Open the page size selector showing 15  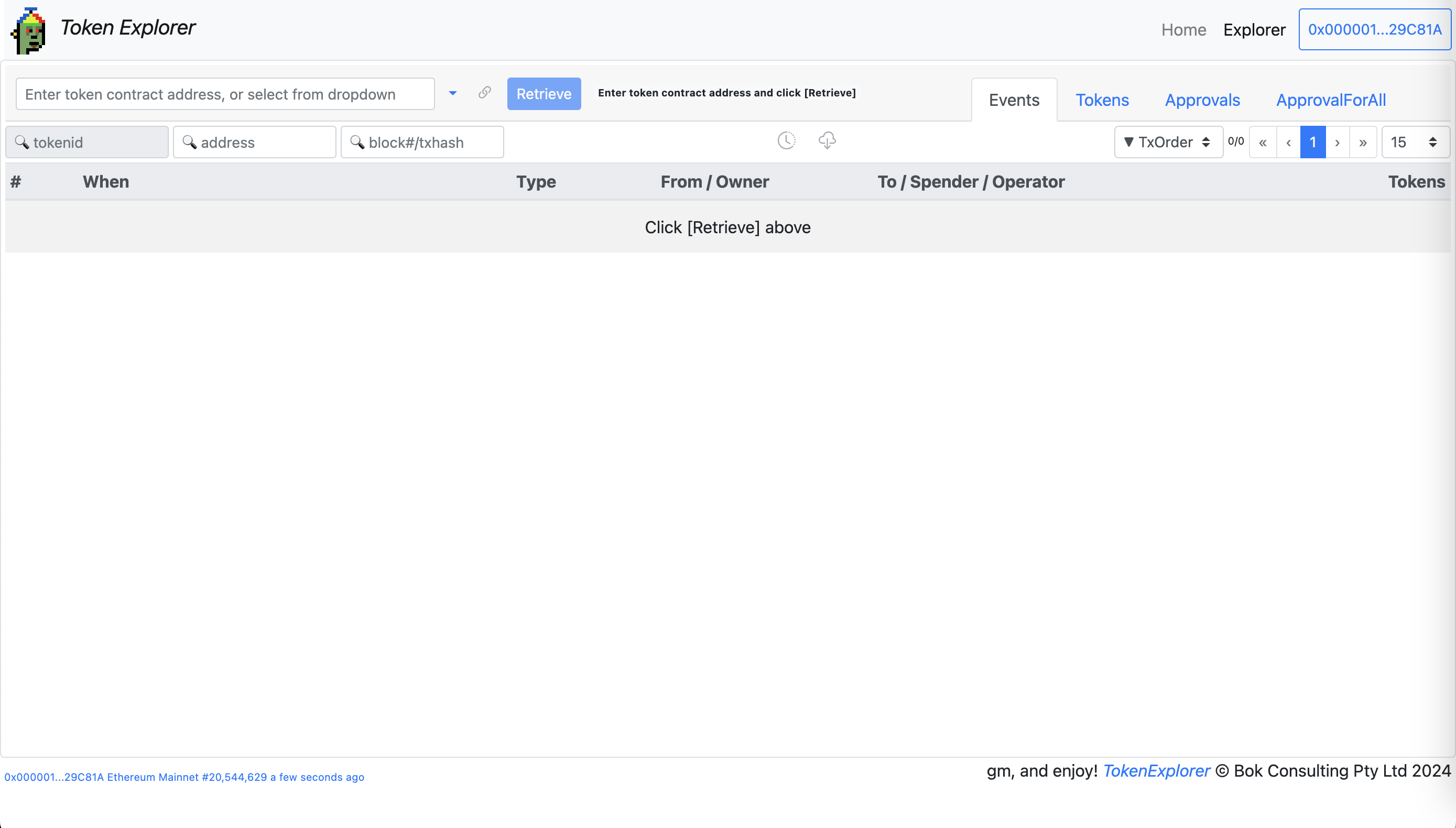[x=1415, y=142]
